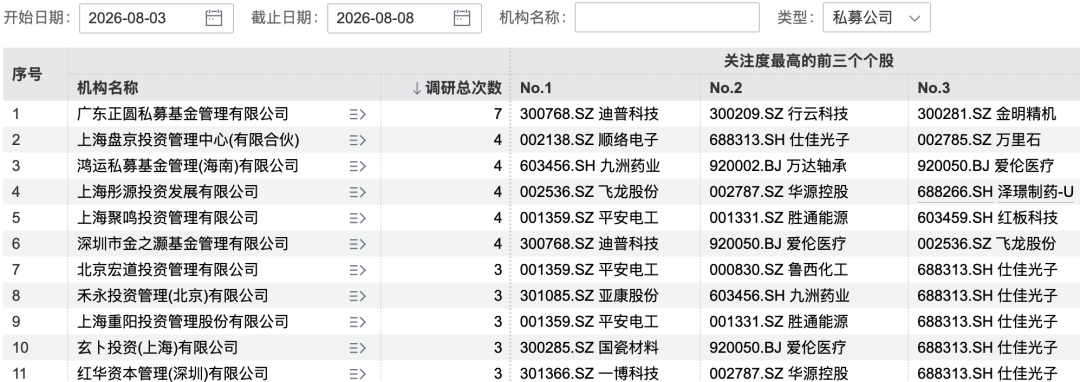Viewport: 1080px width, 382px height.
Task: Select 上海彤源投资发展有限公司 institution name
Action: coord(167,192)
